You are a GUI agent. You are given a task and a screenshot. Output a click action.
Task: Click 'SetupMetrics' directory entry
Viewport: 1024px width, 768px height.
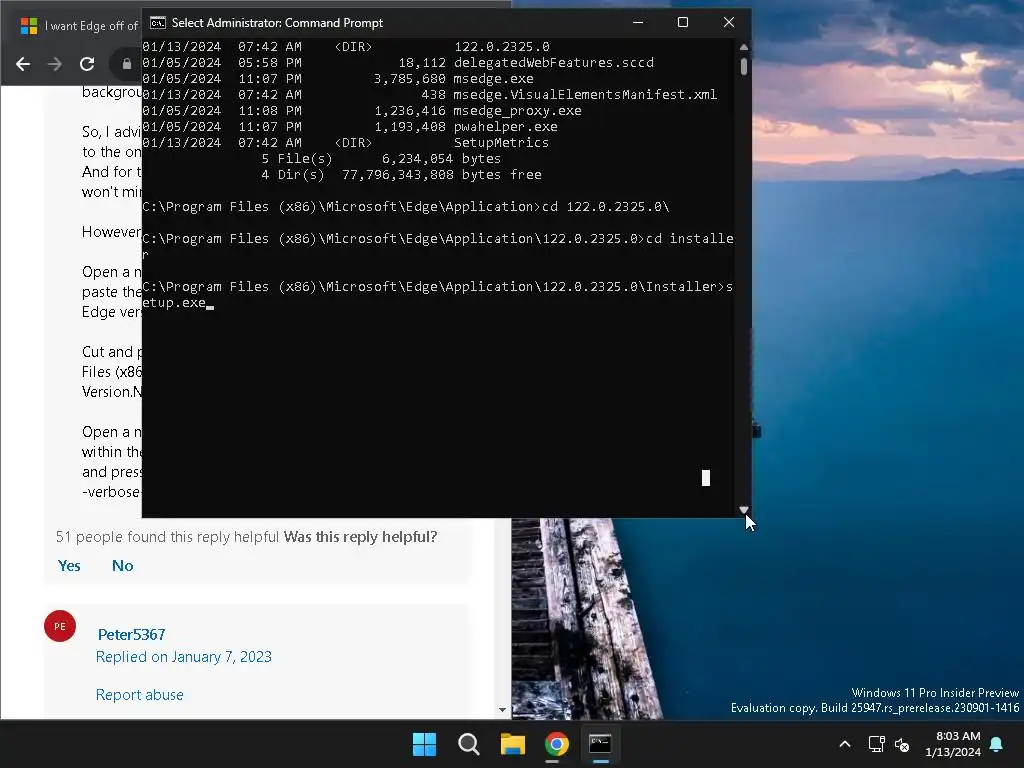(x=502, y=142)
